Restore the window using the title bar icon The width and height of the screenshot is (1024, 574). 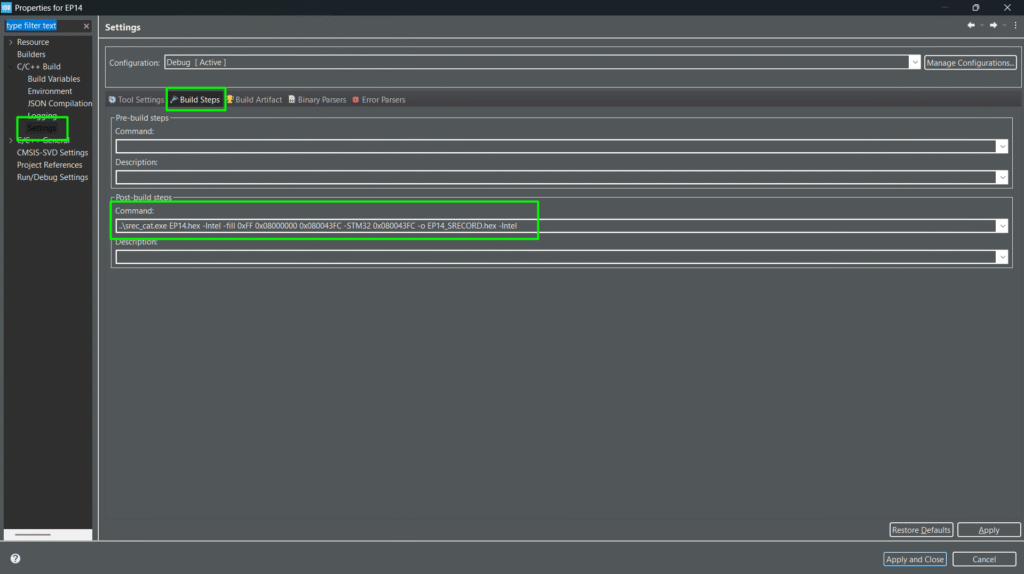pos(976,7)
